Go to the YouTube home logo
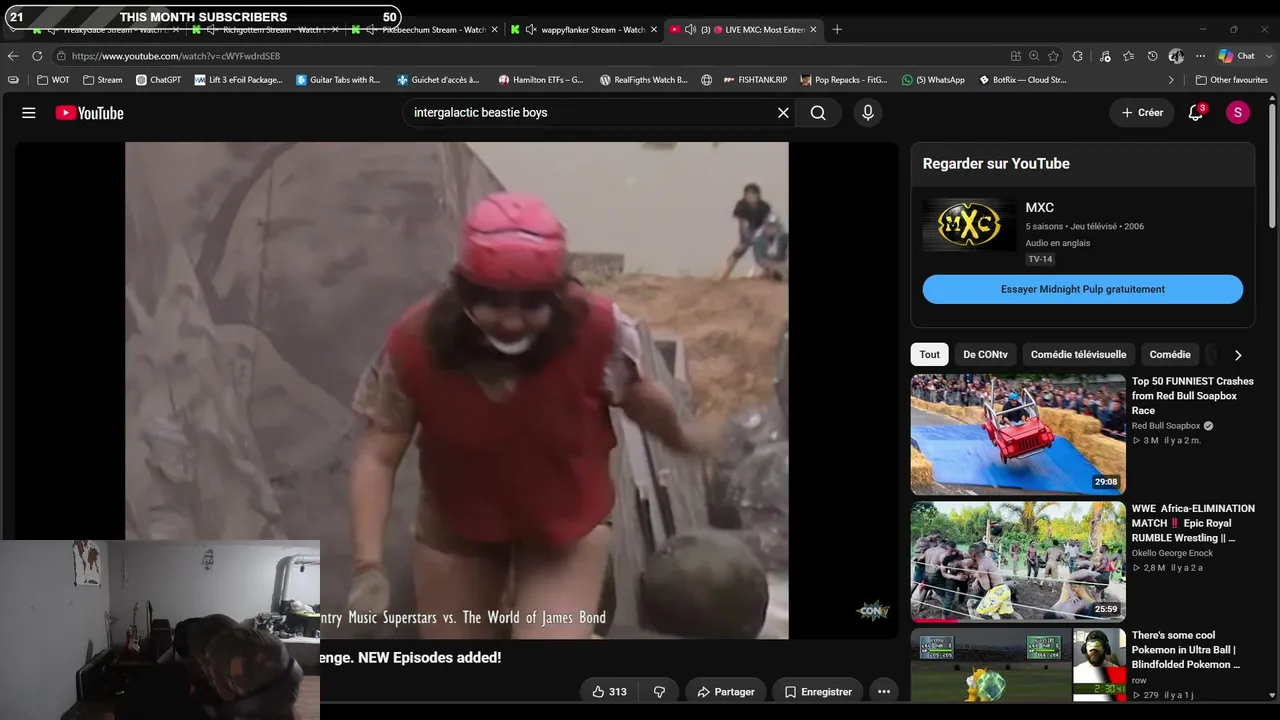This screenshot has height=720, width=1280. click(89, 113)
